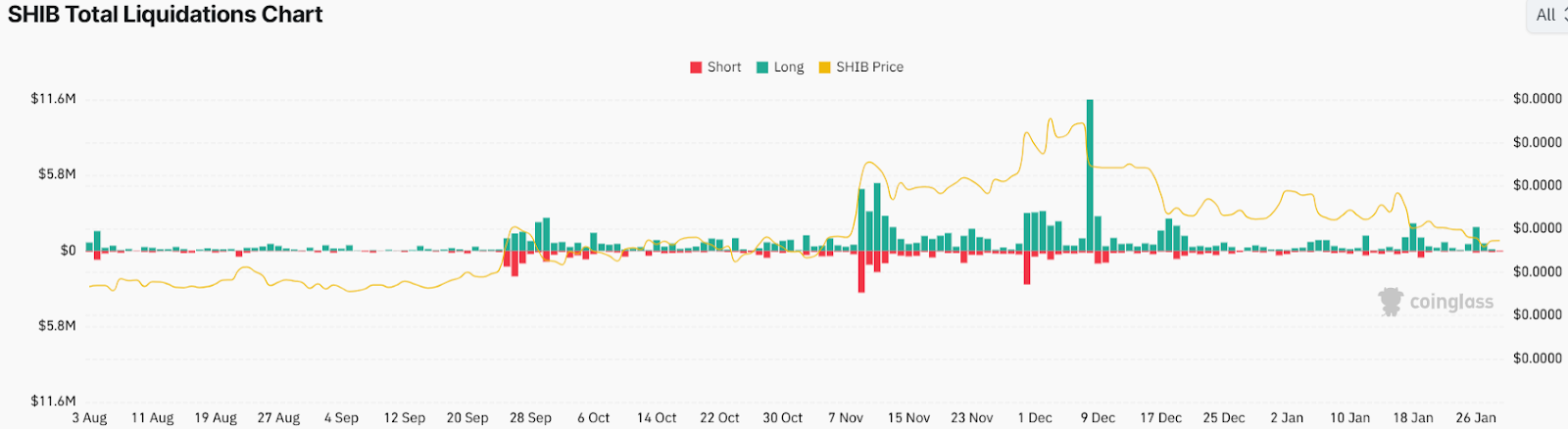The image size is (1568, 429).
Task: Open the All time range dropdown
Action: point(1546,15)
